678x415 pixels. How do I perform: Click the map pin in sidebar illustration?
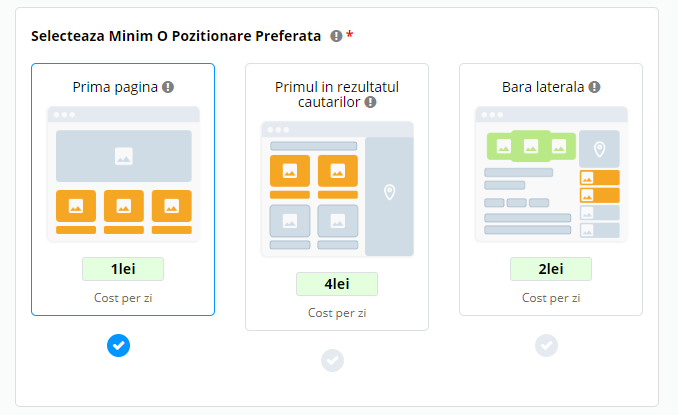[x=600, y=150]
